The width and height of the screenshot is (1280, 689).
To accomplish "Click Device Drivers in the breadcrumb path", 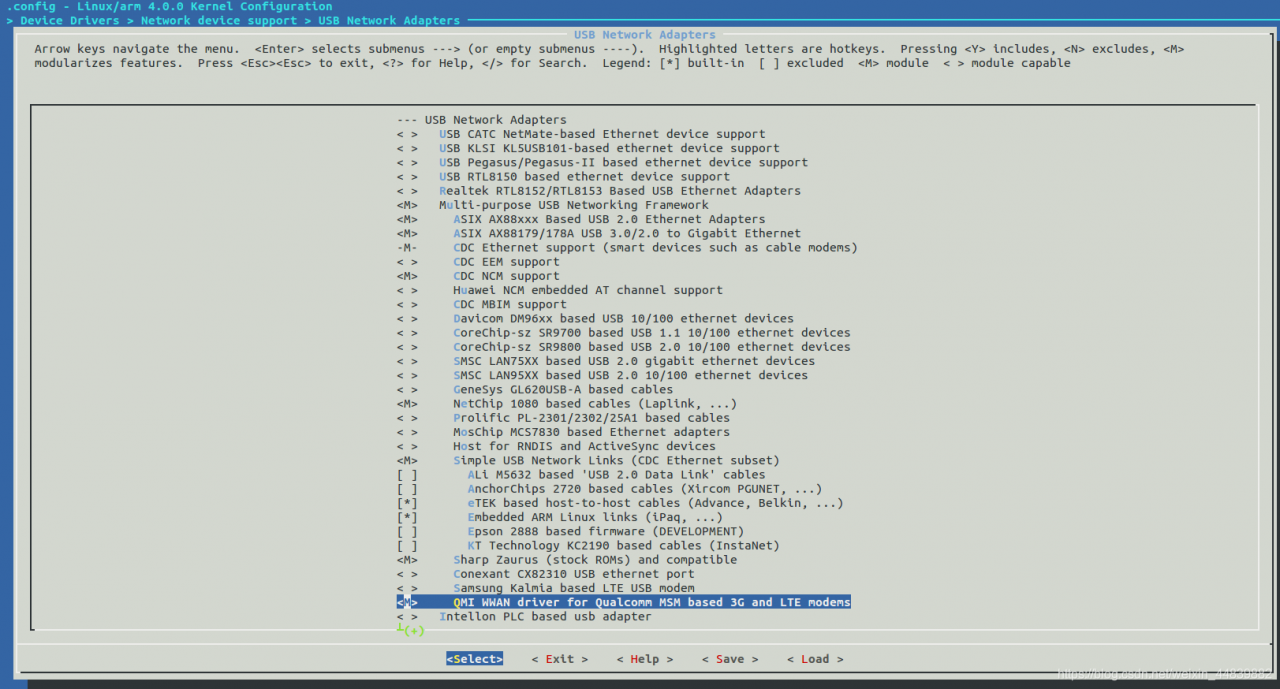I will click(69, 20).
